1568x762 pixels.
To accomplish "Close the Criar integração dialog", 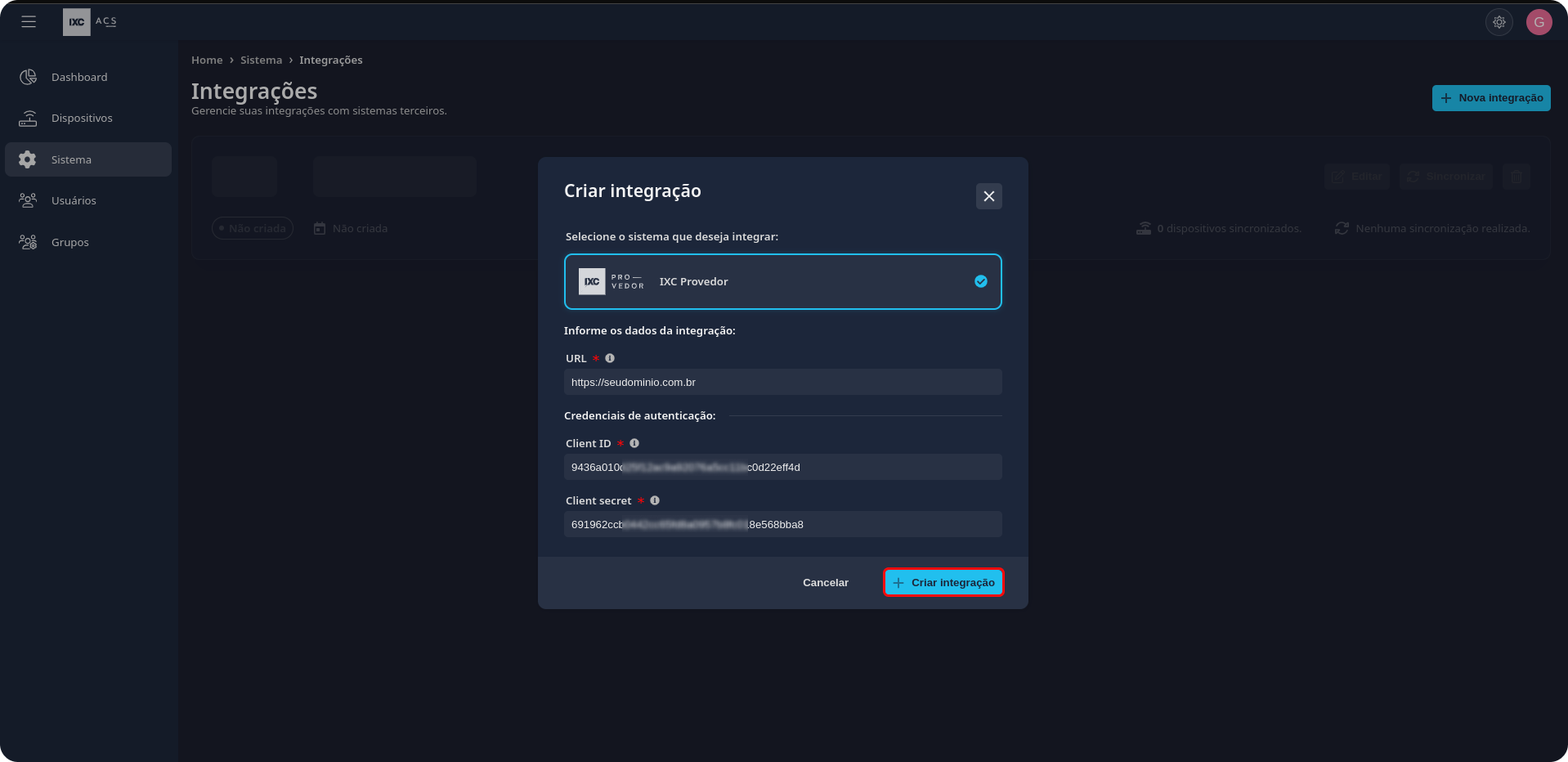I will click(x=989, y=196).
